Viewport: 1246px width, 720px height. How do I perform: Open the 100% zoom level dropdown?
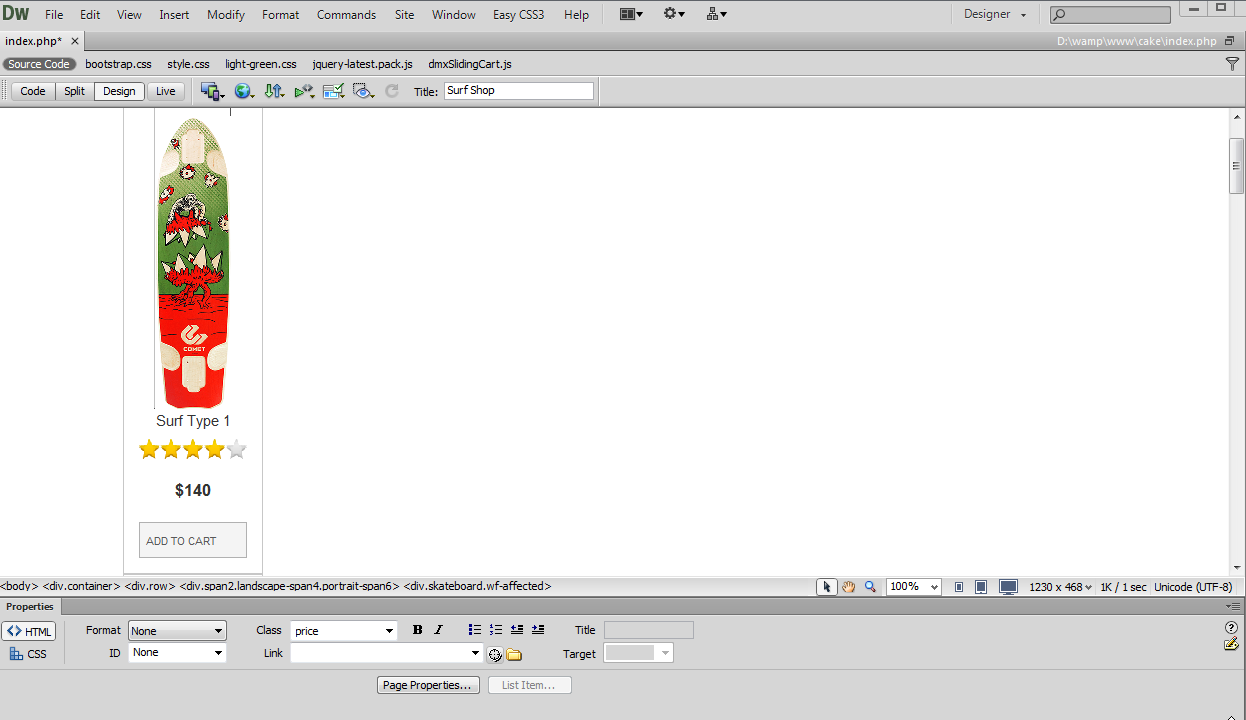coord(914,587)
